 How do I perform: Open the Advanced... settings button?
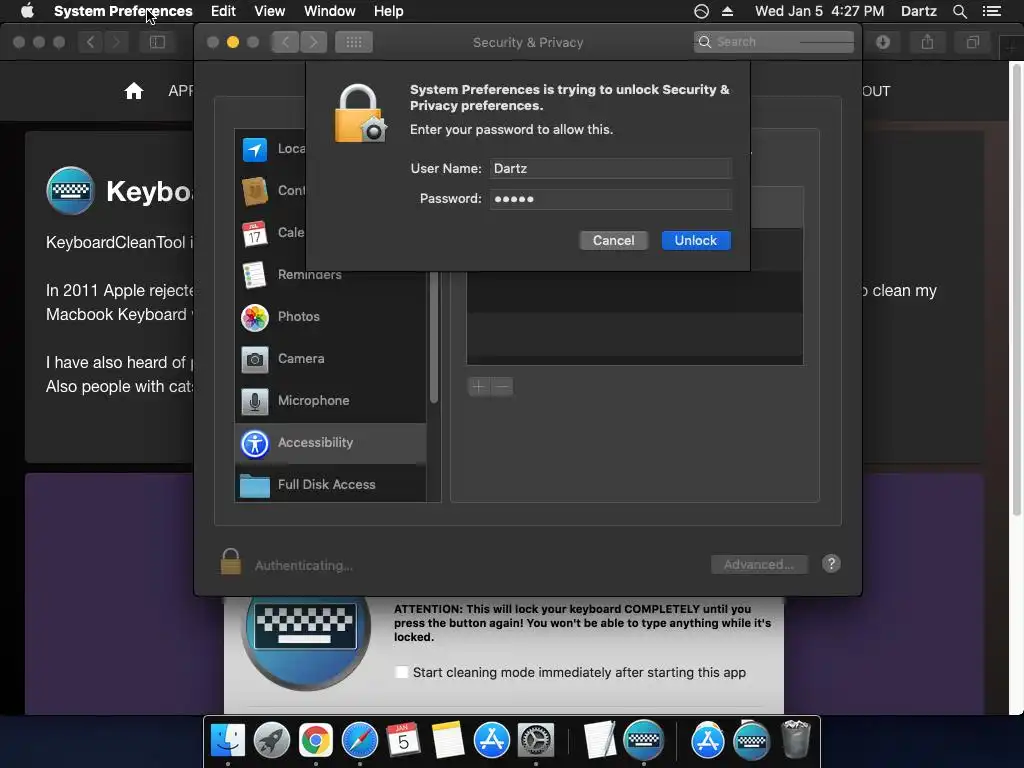point(759,564)
